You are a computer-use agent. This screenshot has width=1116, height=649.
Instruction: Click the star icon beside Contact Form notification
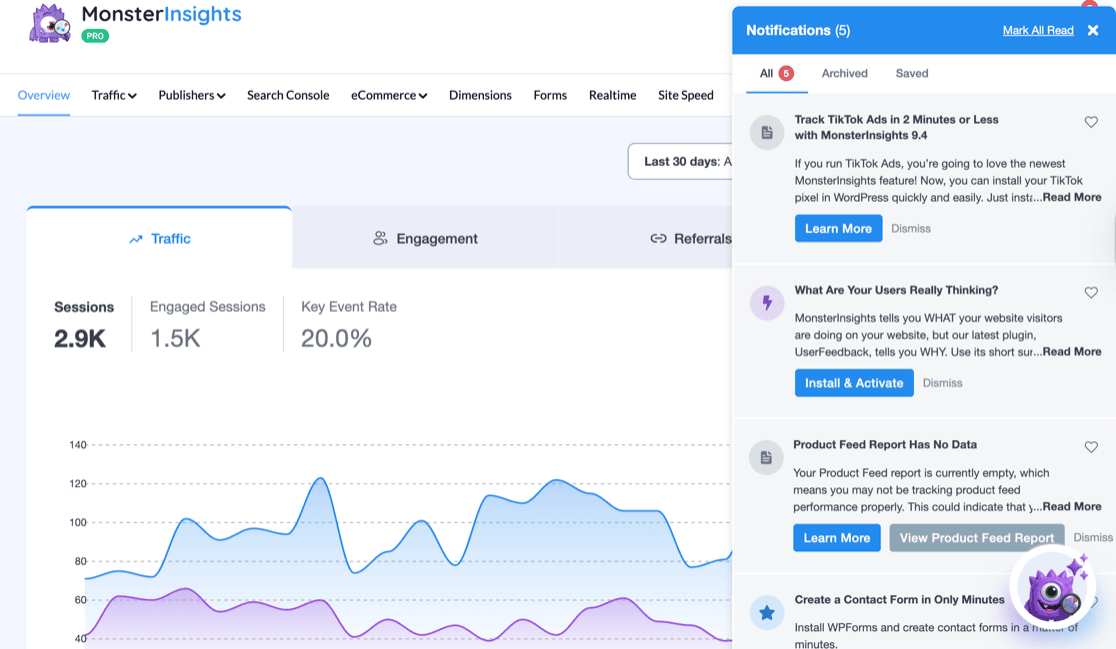(x=767, y=612)
